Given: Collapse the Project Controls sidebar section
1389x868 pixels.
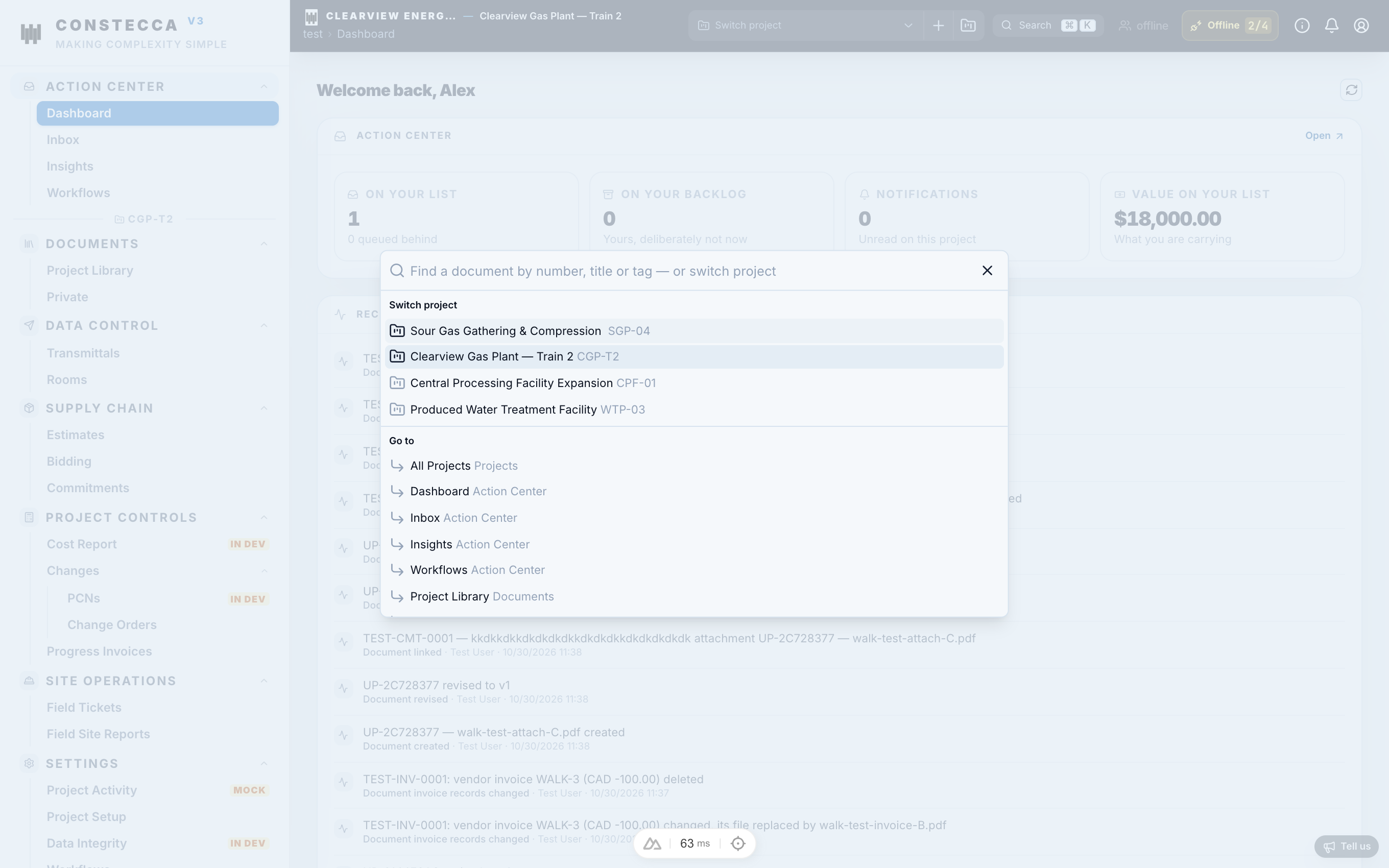Looking at the screenshot, I should [x=264, y=517].
